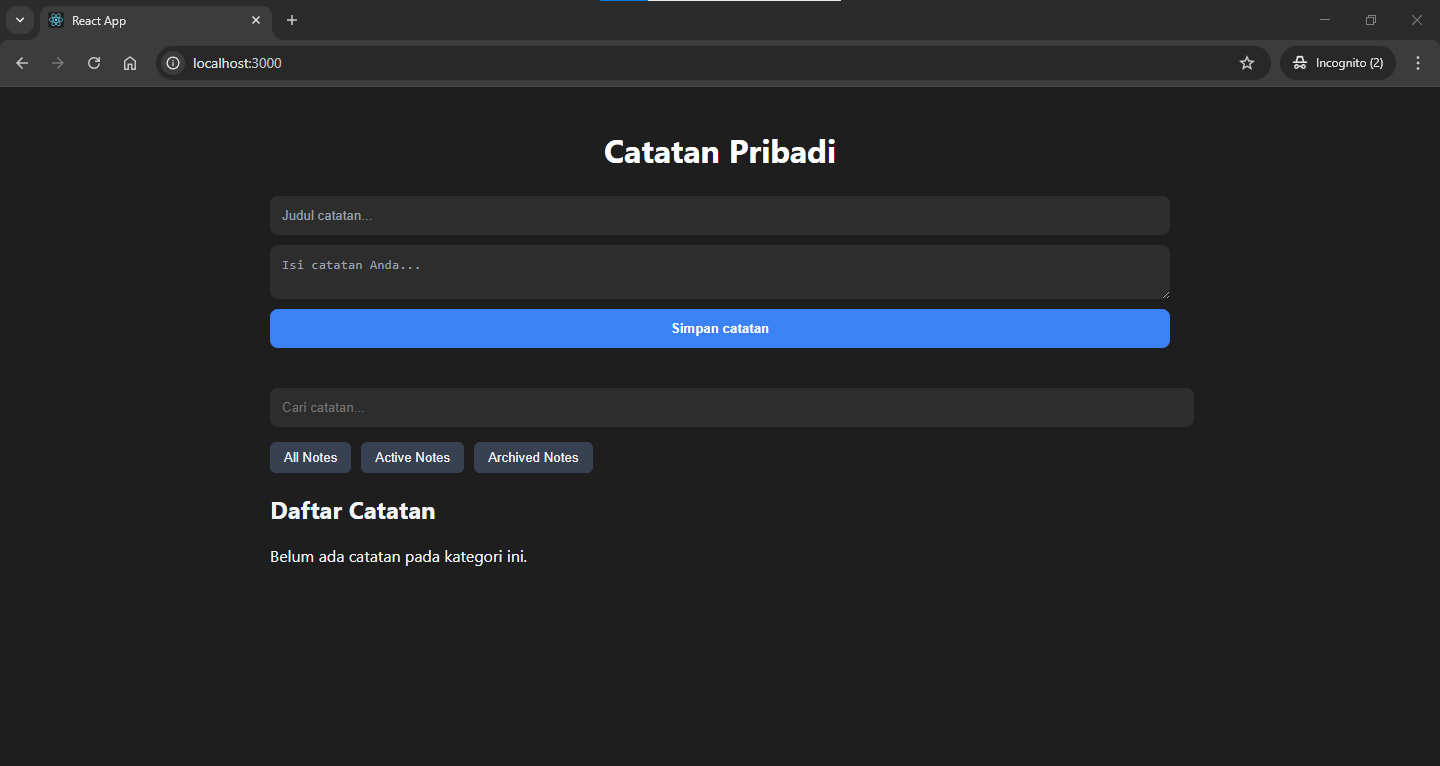
Task: Open Chrome's three-dot menu
Action: click(x=1417, y=62)
